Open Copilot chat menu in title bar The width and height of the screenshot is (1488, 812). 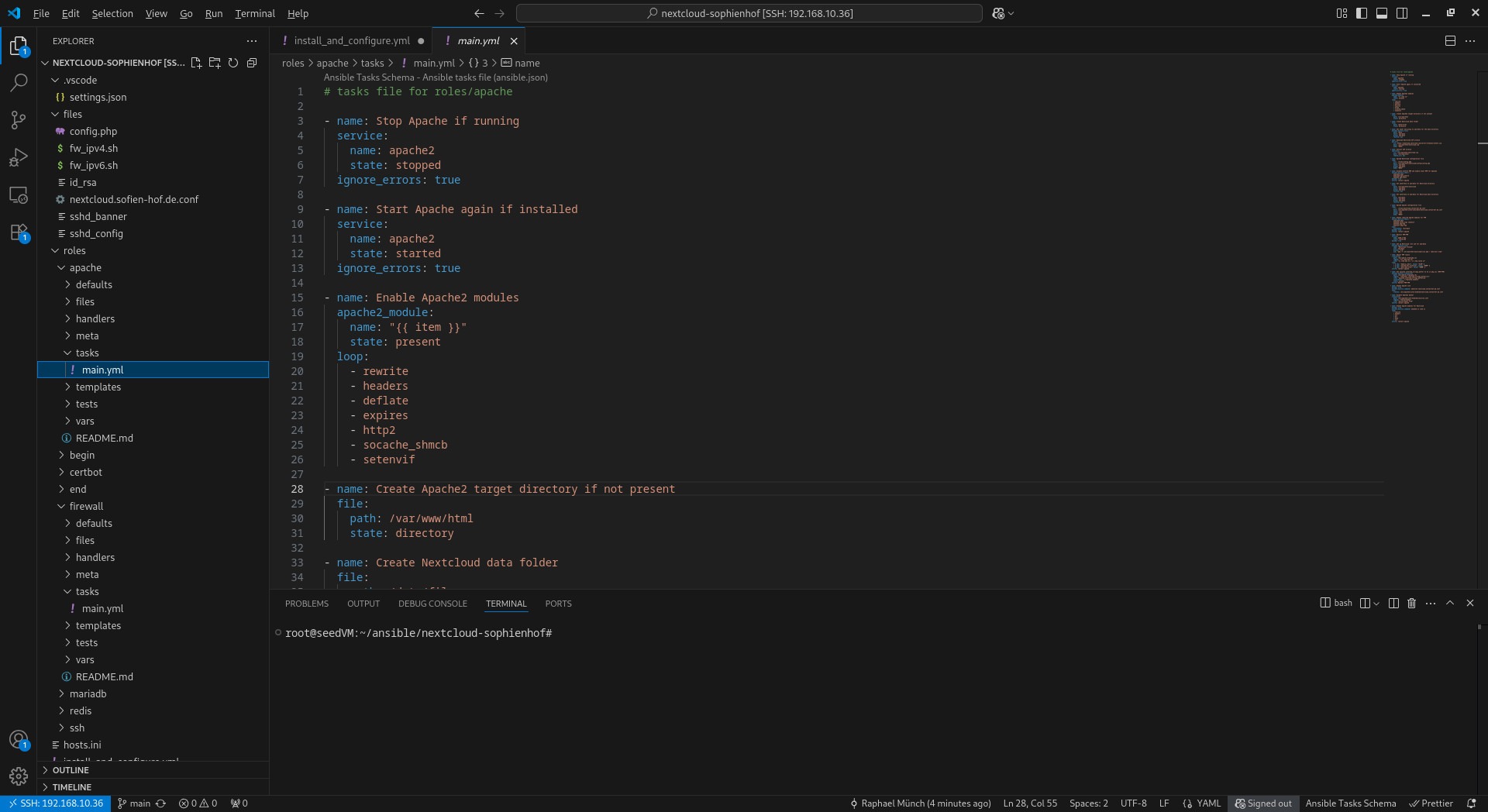[x=1003, y=13]
